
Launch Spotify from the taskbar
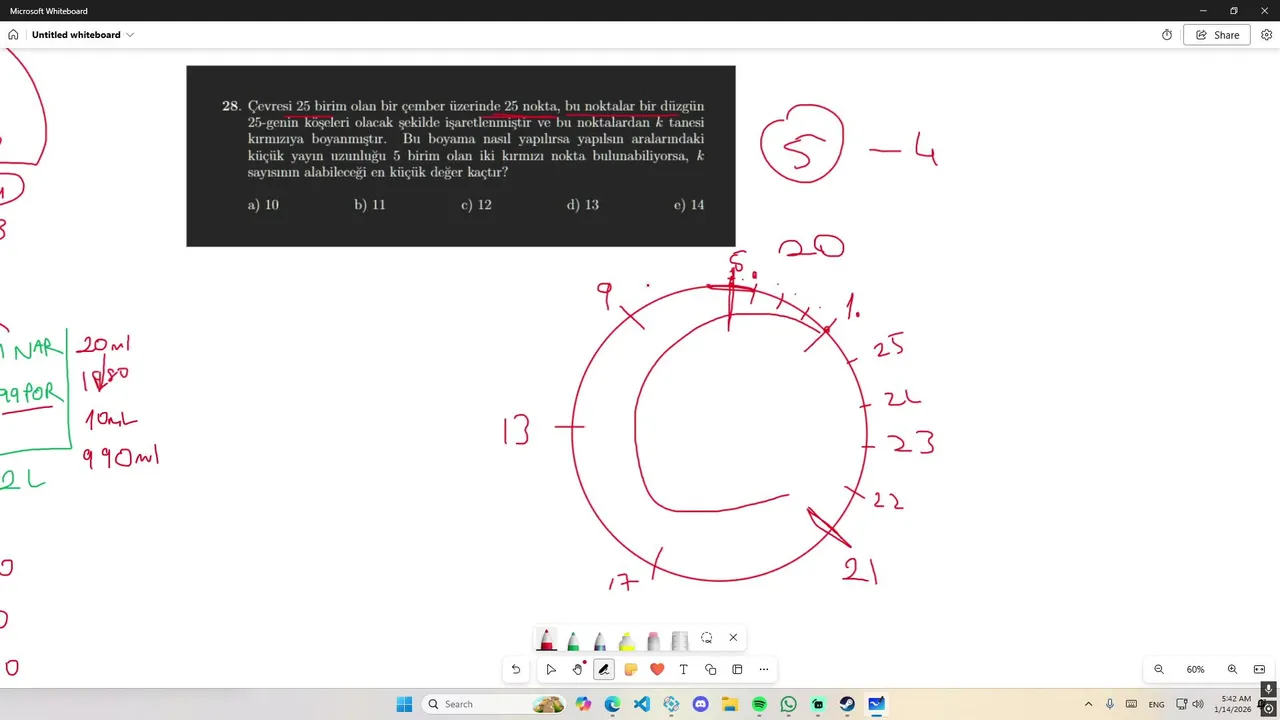pyautogui.click(x=759, y=704)
